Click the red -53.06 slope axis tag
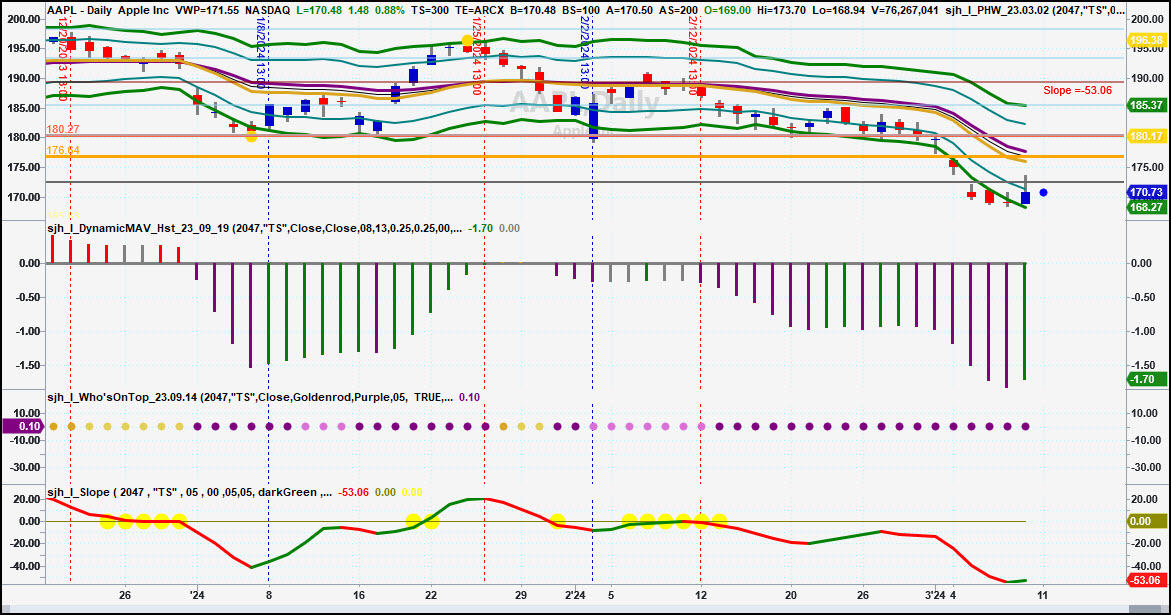 click(x=1146, y=580)
